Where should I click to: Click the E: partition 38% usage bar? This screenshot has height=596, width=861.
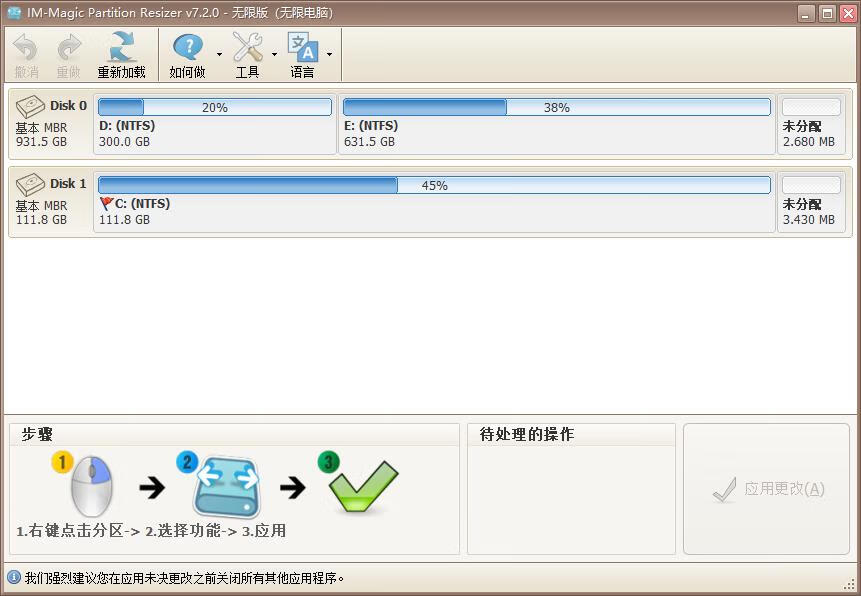click(556, 107)
